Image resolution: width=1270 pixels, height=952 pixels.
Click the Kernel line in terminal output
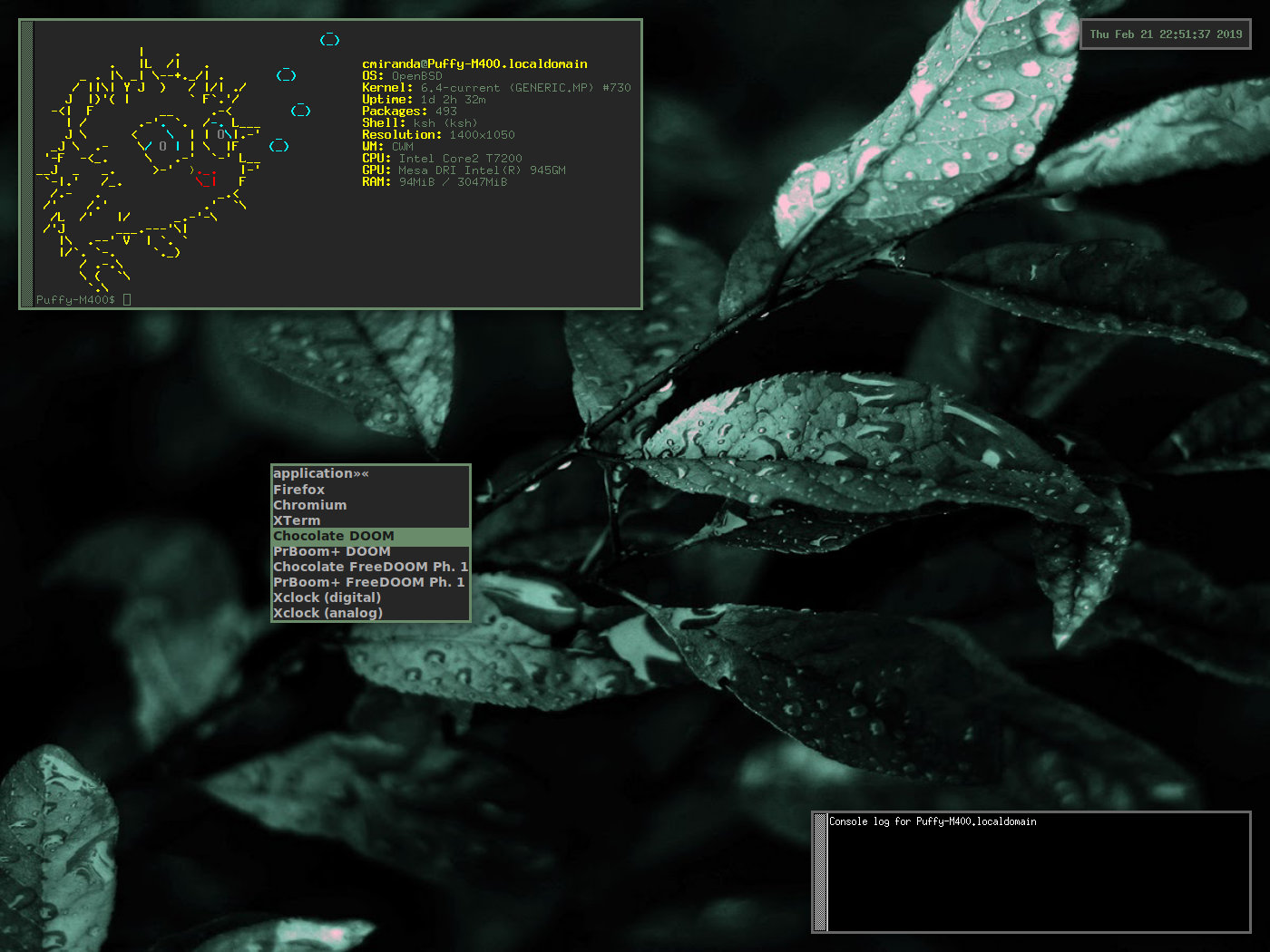pyautogui.click(x=495, y=88)
